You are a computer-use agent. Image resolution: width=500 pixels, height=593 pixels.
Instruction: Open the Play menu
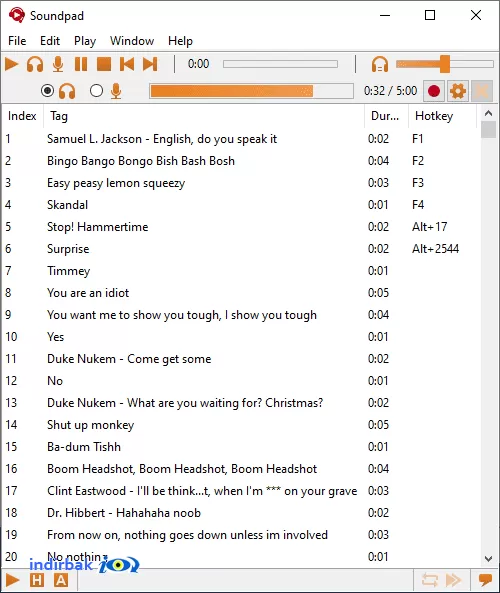(85, 41)
